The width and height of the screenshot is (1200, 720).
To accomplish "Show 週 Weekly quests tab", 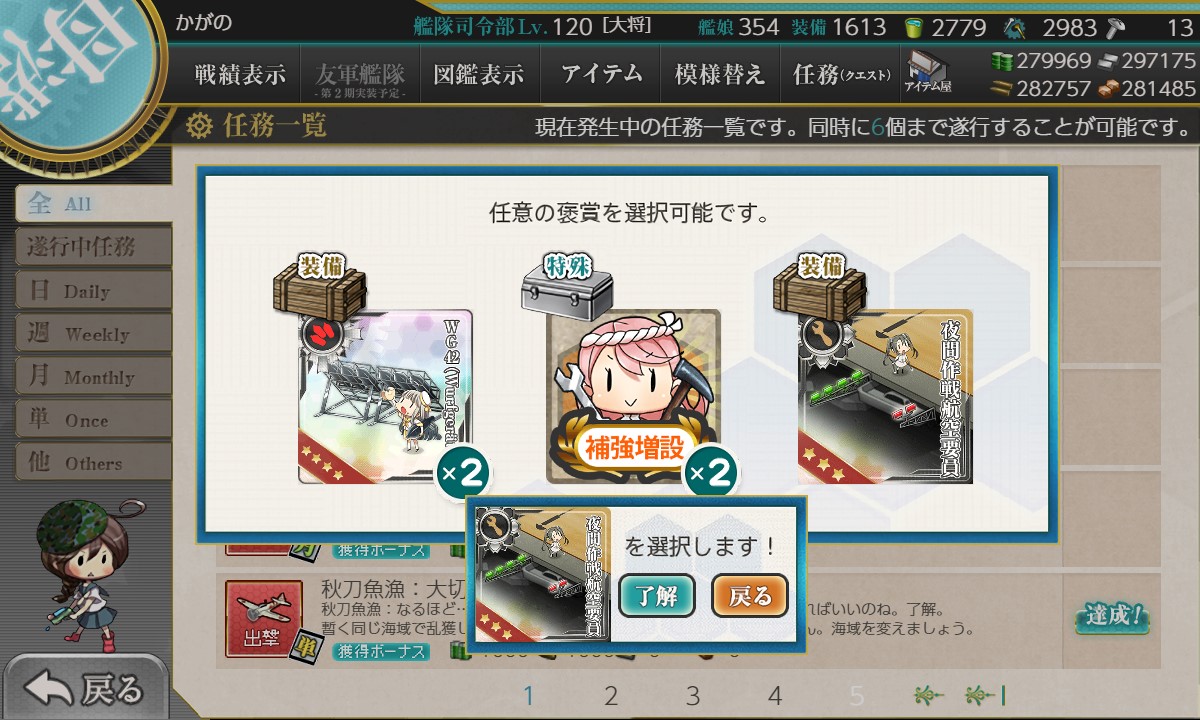I will 92,333.
